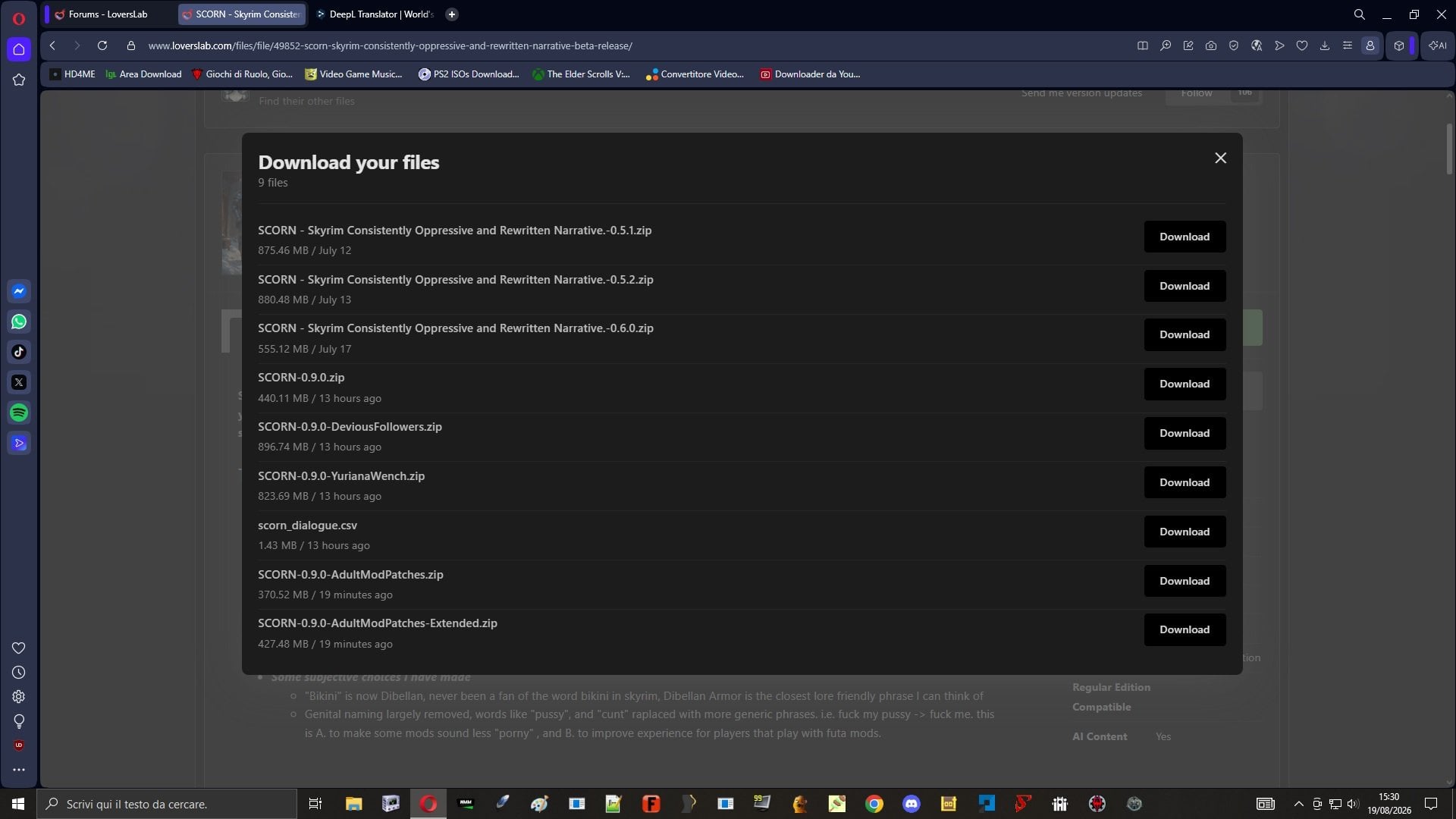Take a snapshot with camera icon
This screenshot has width=1456, height=819.
coord(1211,45)
